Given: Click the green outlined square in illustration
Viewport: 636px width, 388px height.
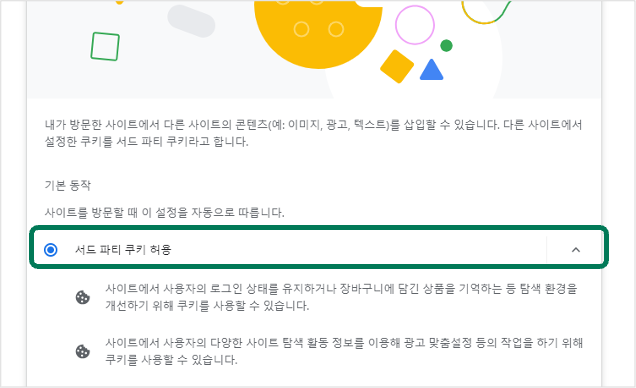Looking at the screenshot, I should 105,46.
